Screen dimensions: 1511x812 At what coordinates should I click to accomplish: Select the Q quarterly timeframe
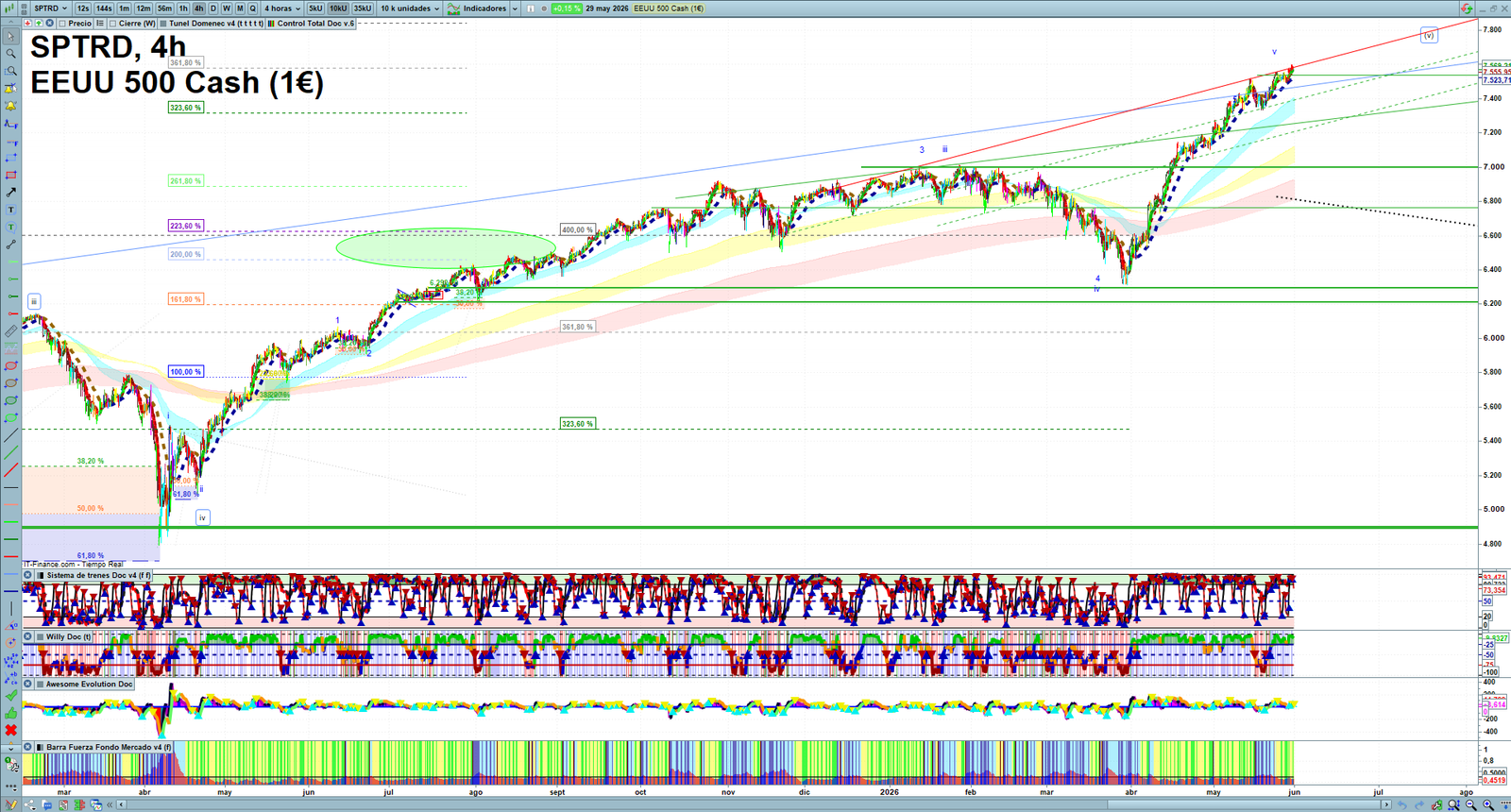[252, 8]
